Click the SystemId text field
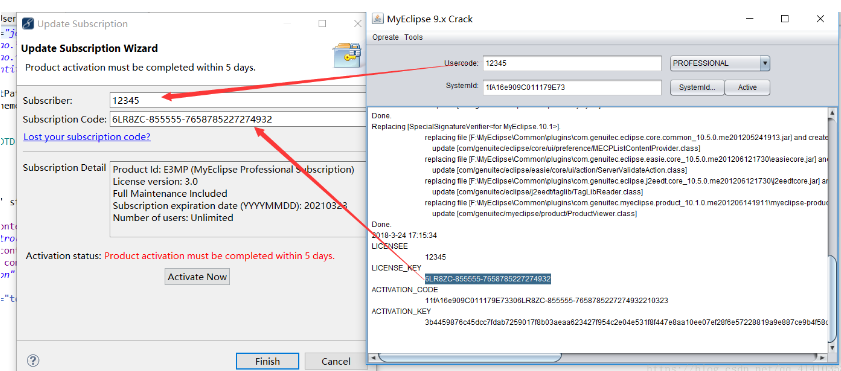 (572, 87)
